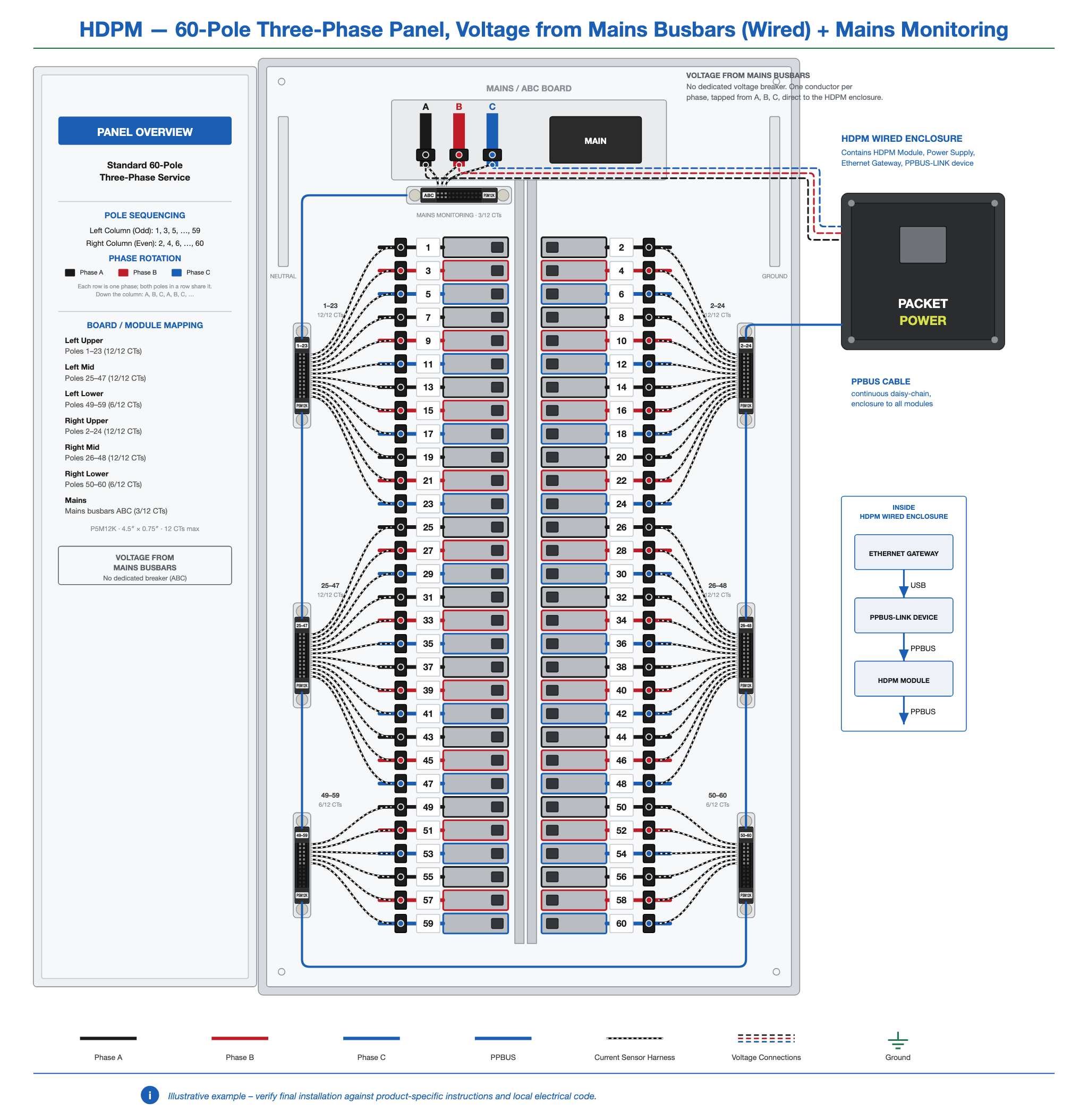Click the PANEL OVERVIEW header
The height and width of the screenshot is (1120, 1088).
[144, 131]
